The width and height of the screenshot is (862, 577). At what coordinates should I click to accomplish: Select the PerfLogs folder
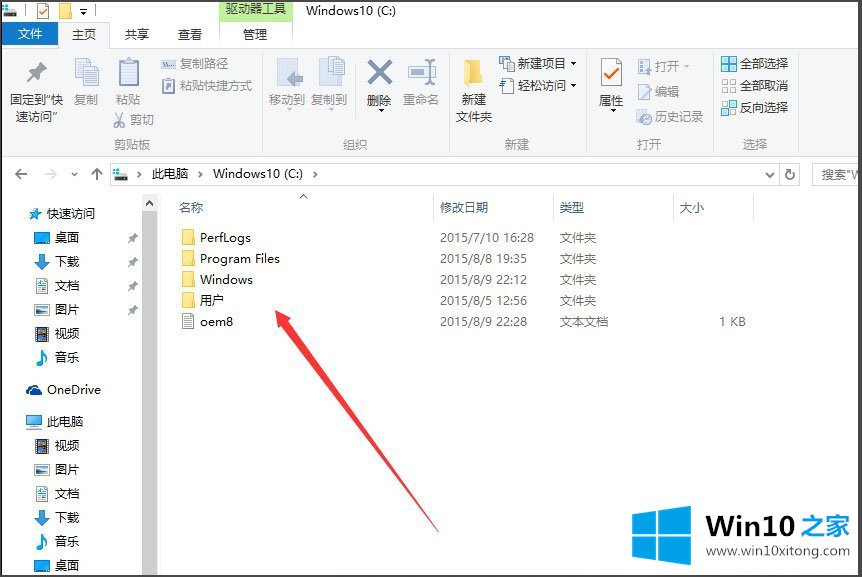pyautogui.click(x=216, y=237)
